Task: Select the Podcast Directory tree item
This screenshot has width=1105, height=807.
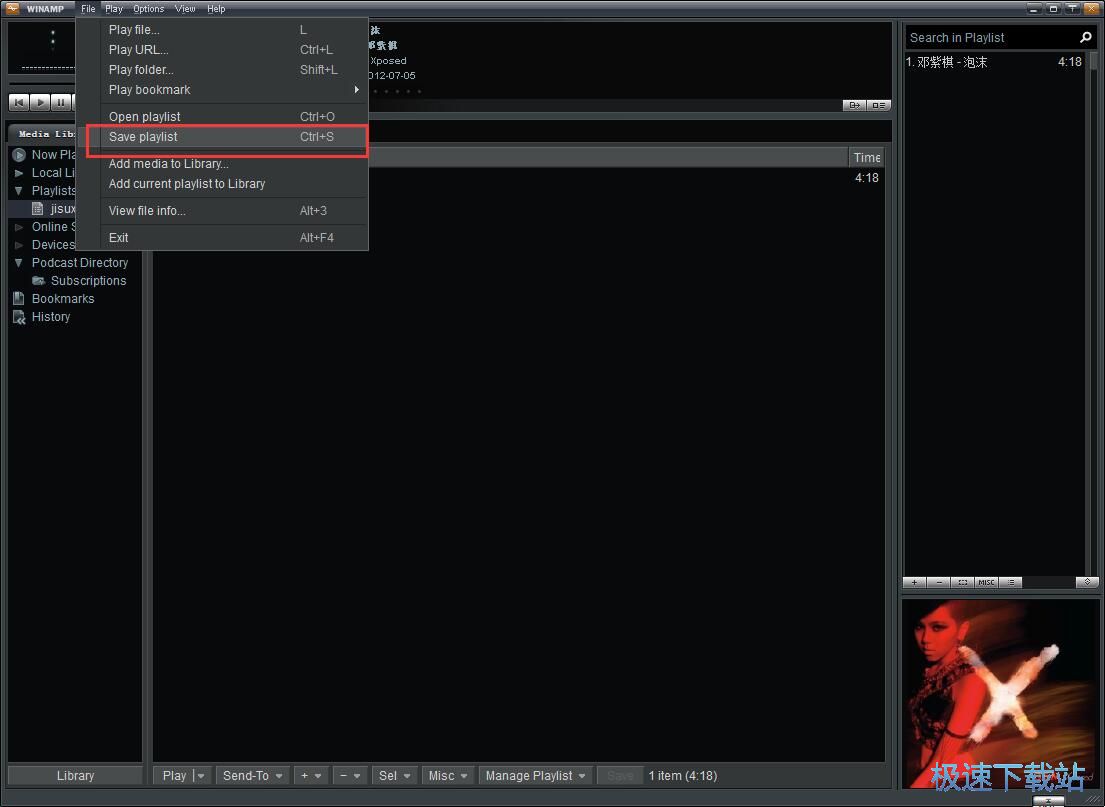Action: click(x=80, y=263)
